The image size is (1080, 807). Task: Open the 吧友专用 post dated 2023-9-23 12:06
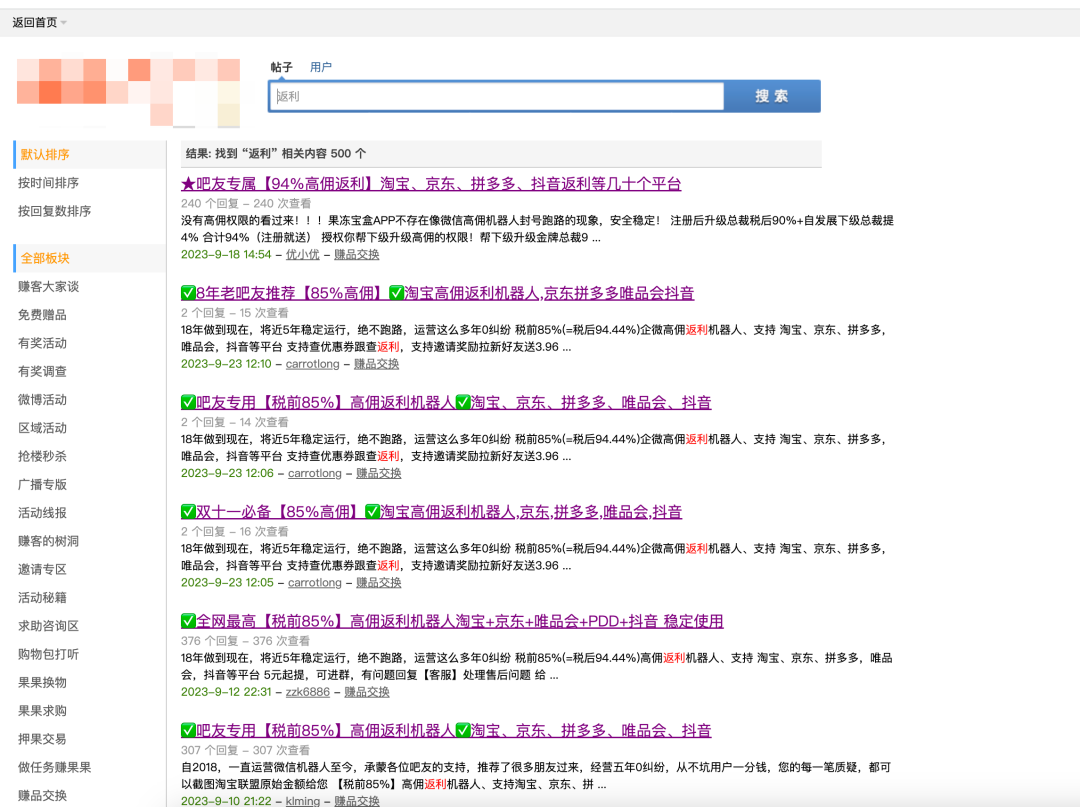pos(446,403)
